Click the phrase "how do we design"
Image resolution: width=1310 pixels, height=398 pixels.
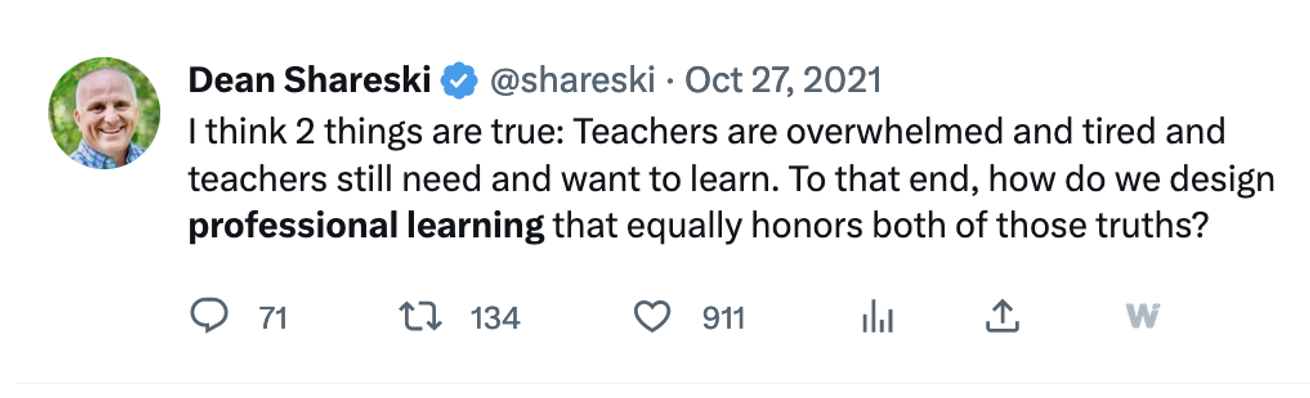1147,180
